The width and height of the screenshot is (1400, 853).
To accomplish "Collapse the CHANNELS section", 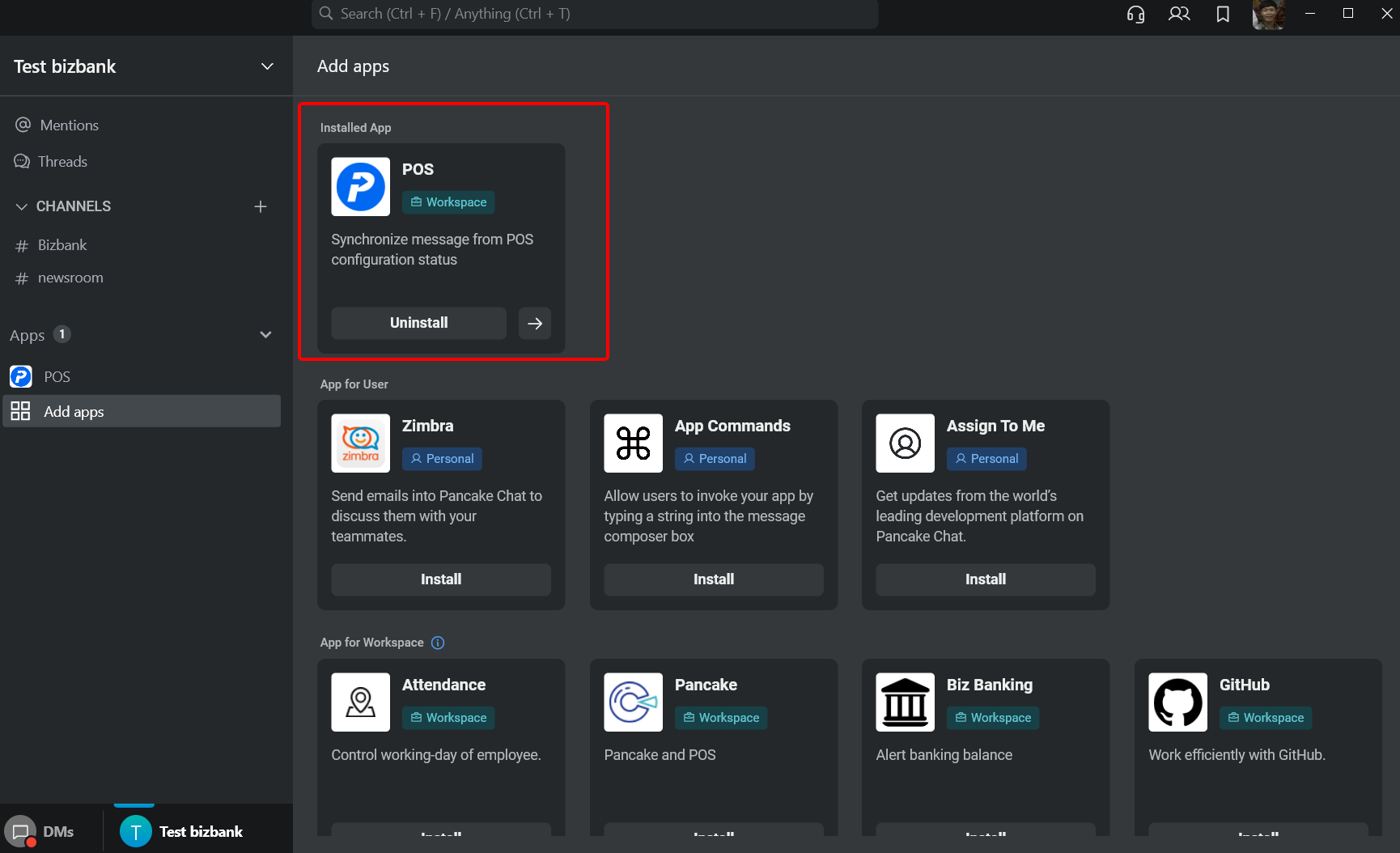I will pyautogui.click(x=22, y=206).
